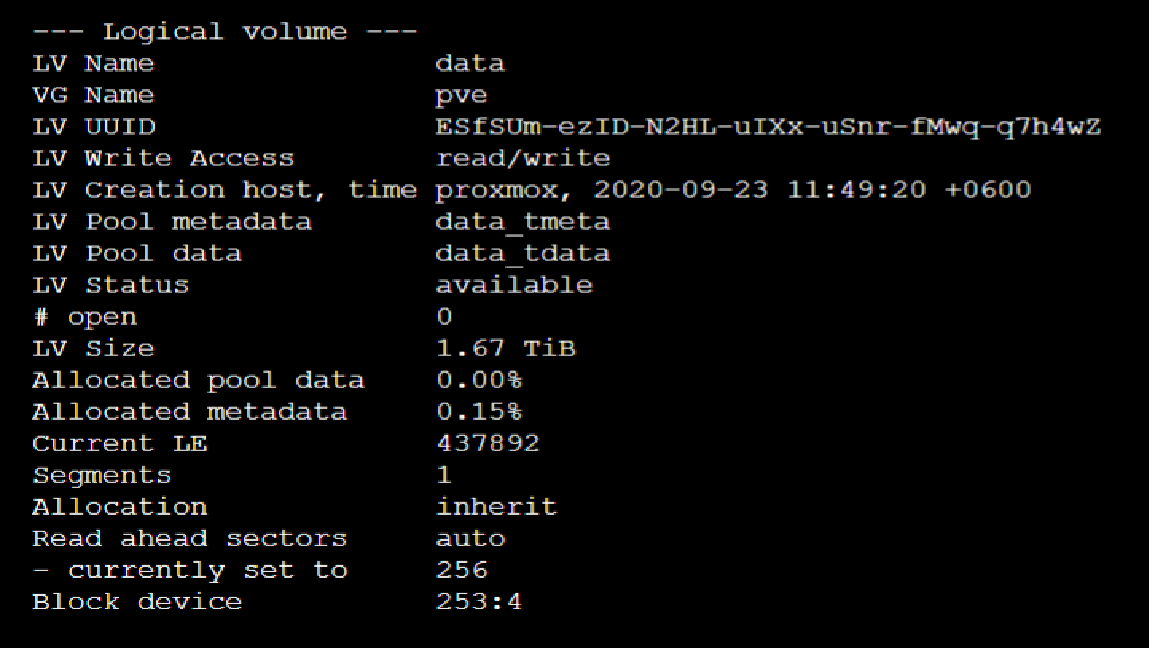The width and height of the screenshot is (1152, 648).
Task: Click the read ahead sectors 'auto'
Action: (470, 539)
